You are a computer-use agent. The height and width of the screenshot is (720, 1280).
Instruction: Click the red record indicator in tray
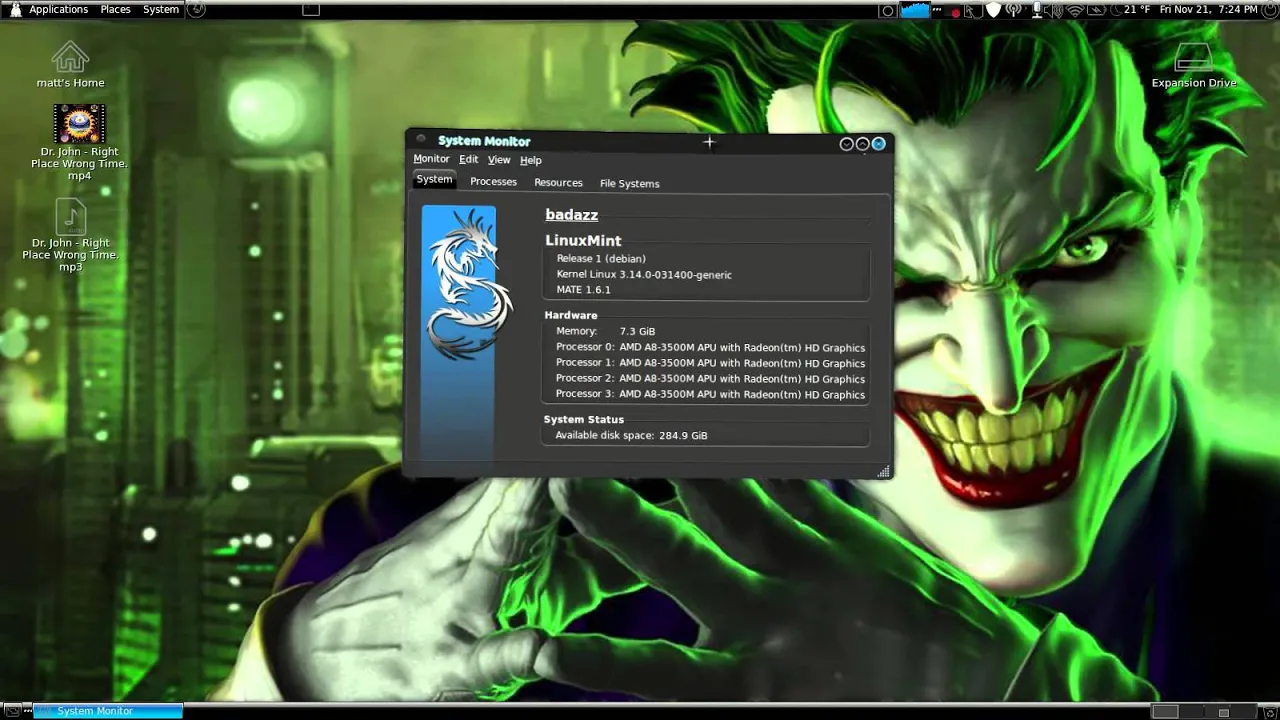(x=955, y=12)
